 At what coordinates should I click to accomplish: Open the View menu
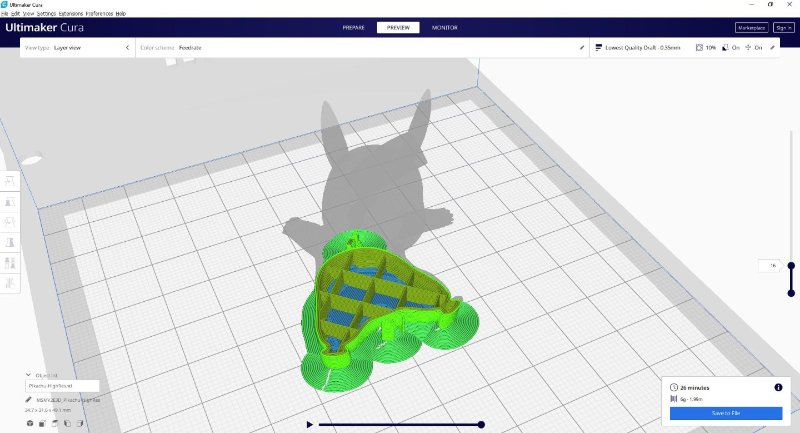[29, 14]
